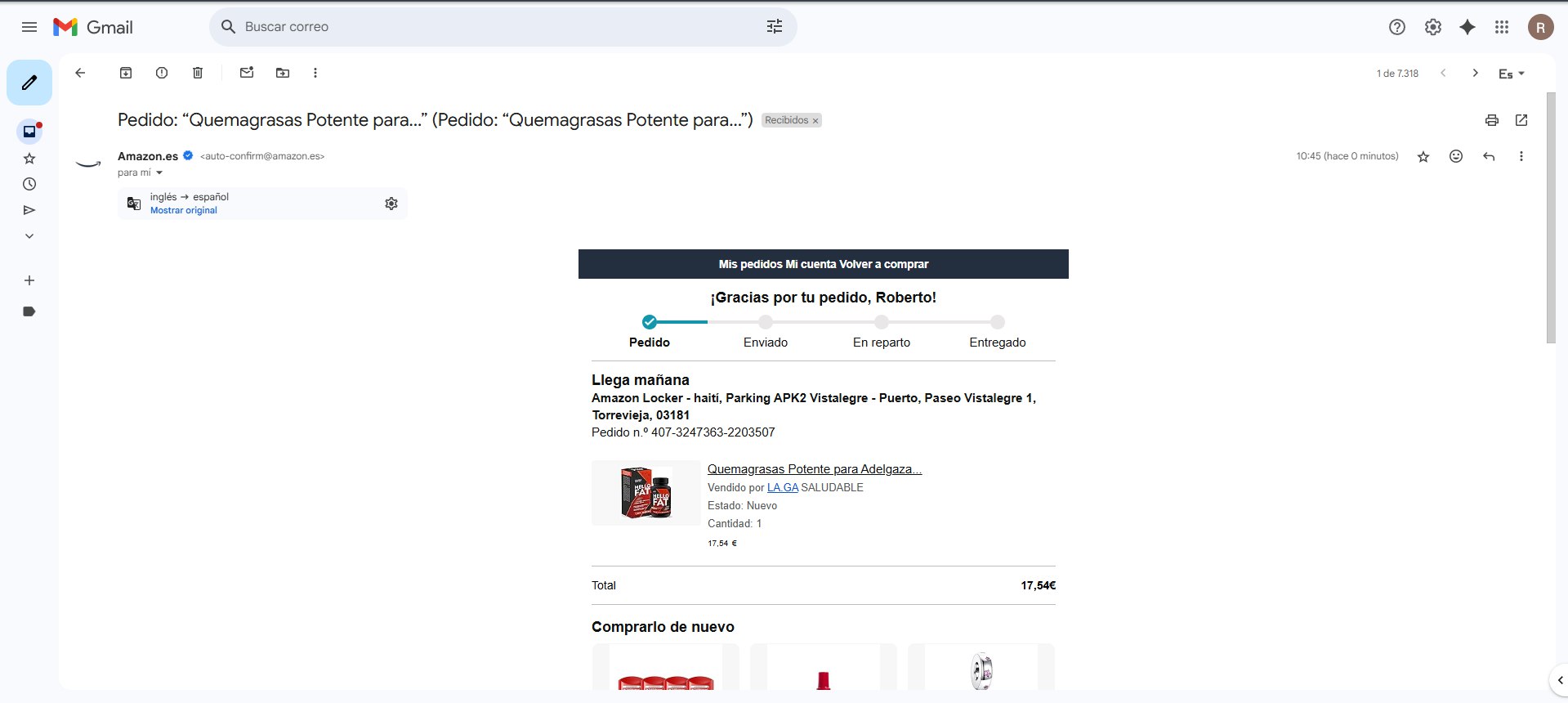Click the magnifying glass search icon
This screenshot has width=1568, height=703.
[x=229, y=27]
